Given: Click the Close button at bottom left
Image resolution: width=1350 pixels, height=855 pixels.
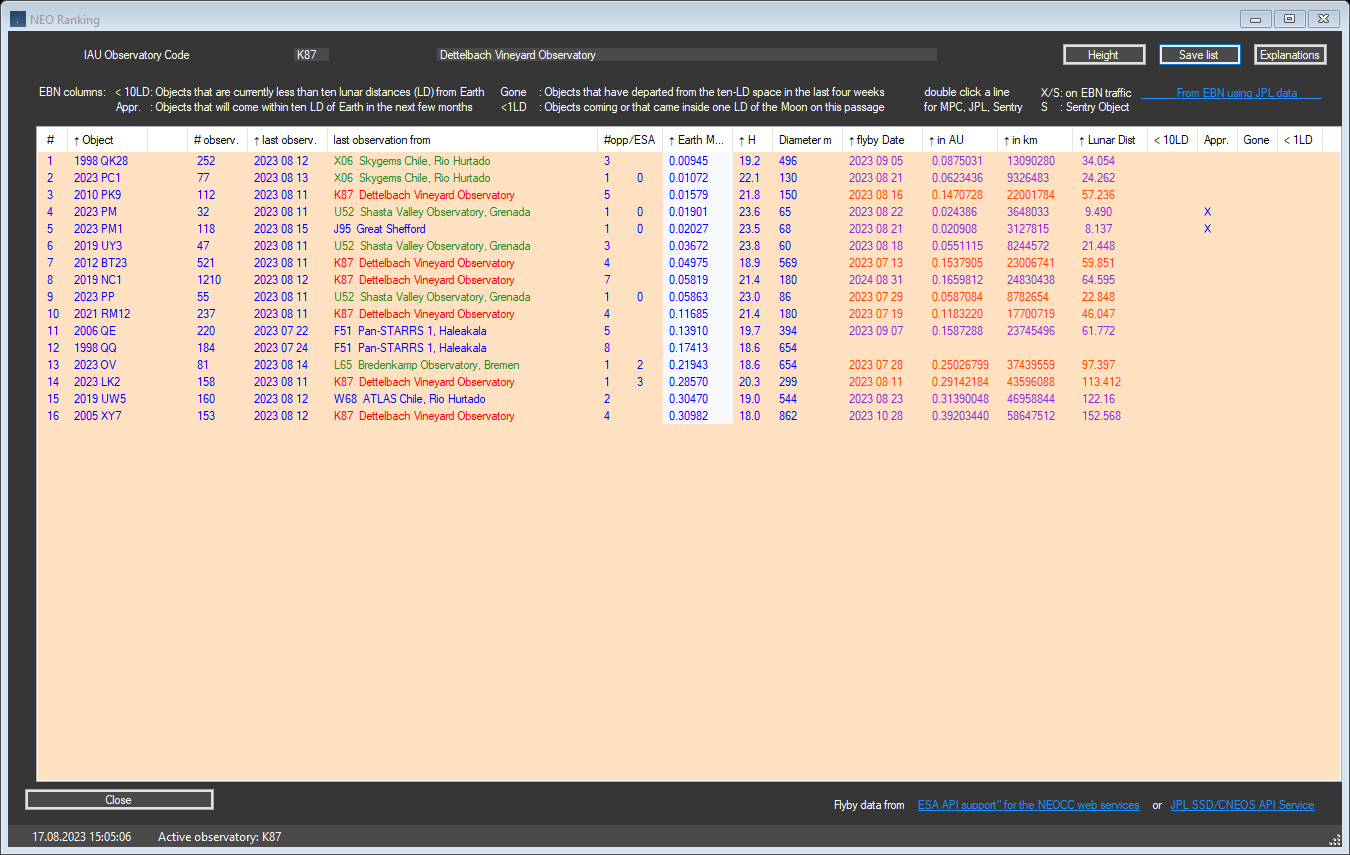Looking at the screenshot, I should [119, 800].
